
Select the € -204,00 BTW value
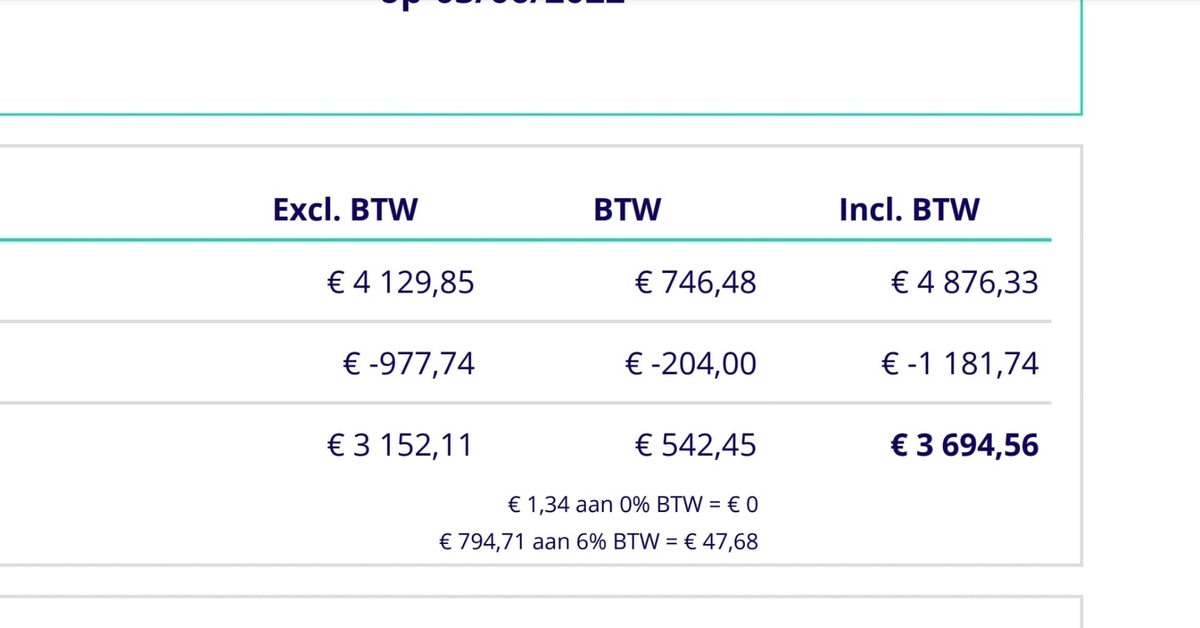[690, 364]
